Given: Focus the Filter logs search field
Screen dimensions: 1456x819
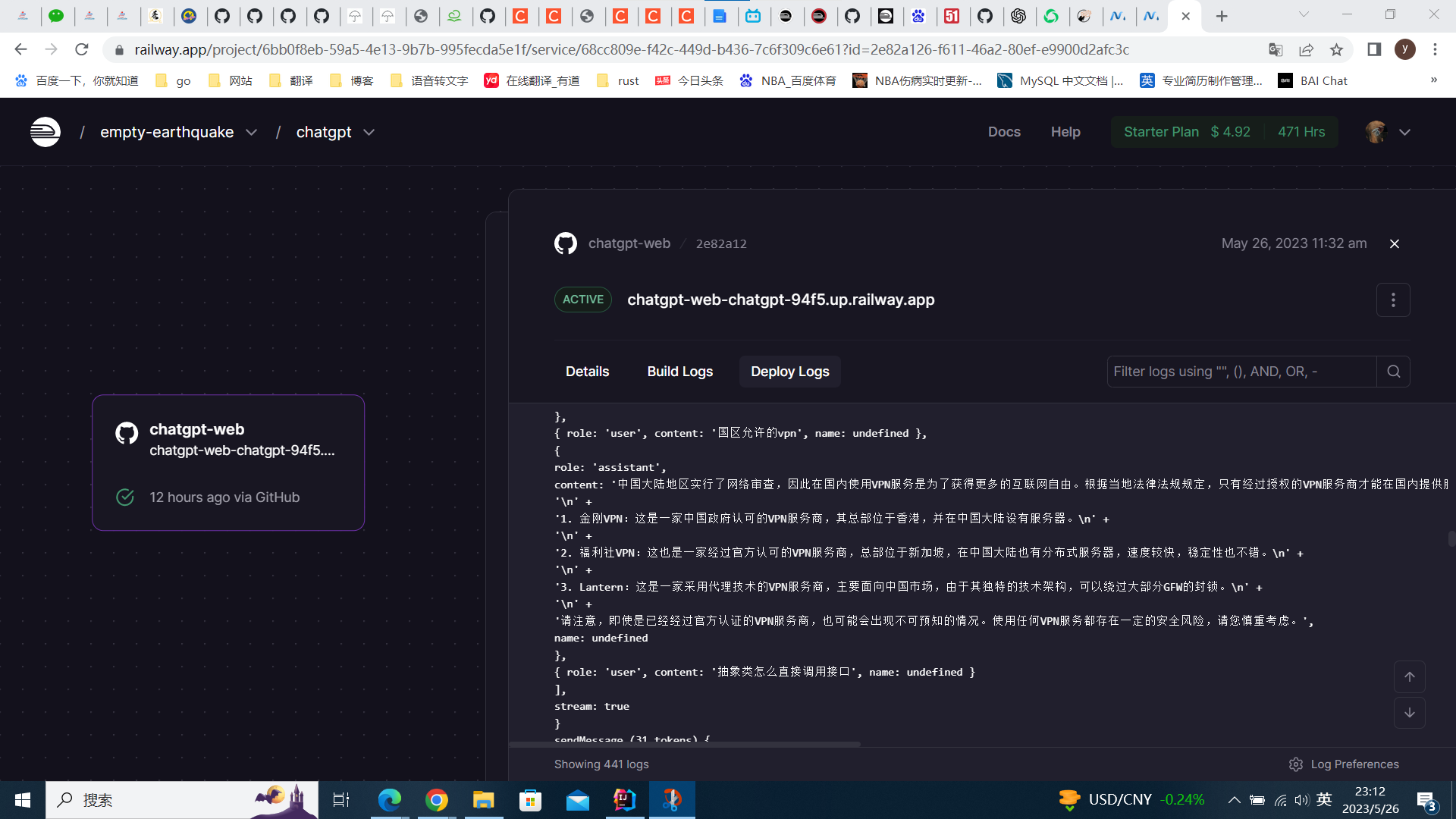Looking at the screenshot, I should pos(1241,372).
